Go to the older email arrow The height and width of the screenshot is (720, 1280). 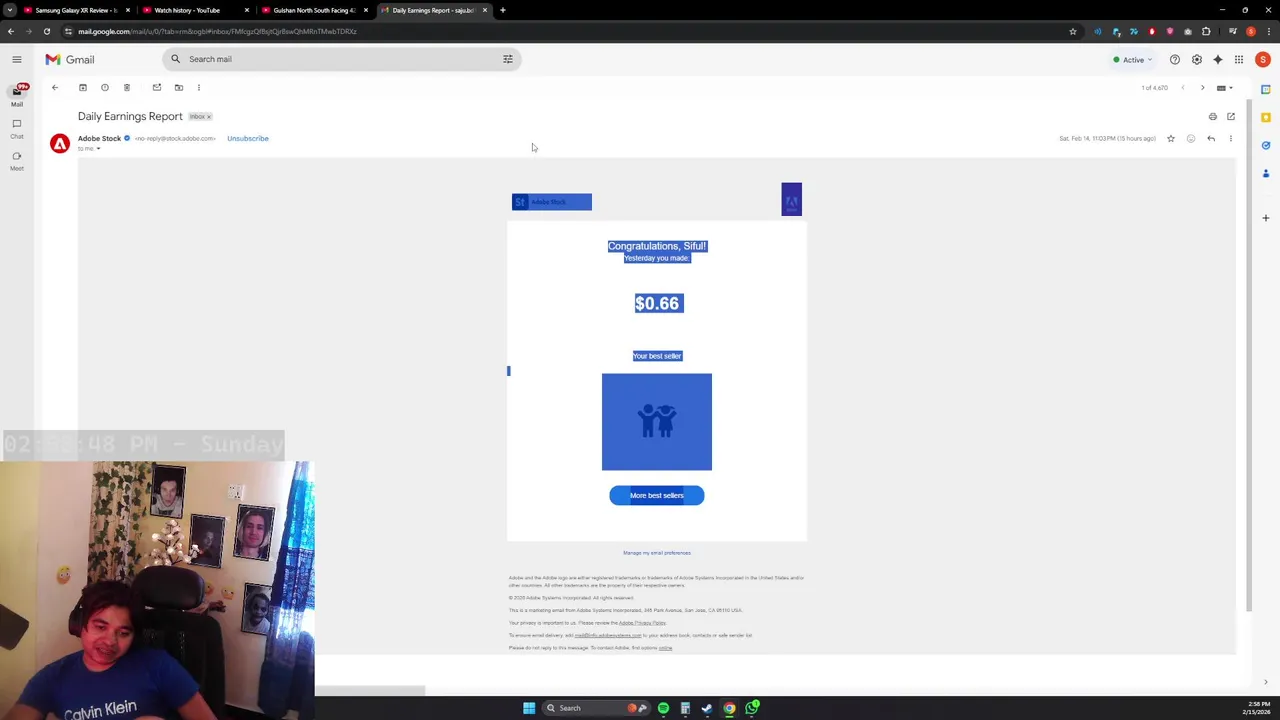point(1203,88)
